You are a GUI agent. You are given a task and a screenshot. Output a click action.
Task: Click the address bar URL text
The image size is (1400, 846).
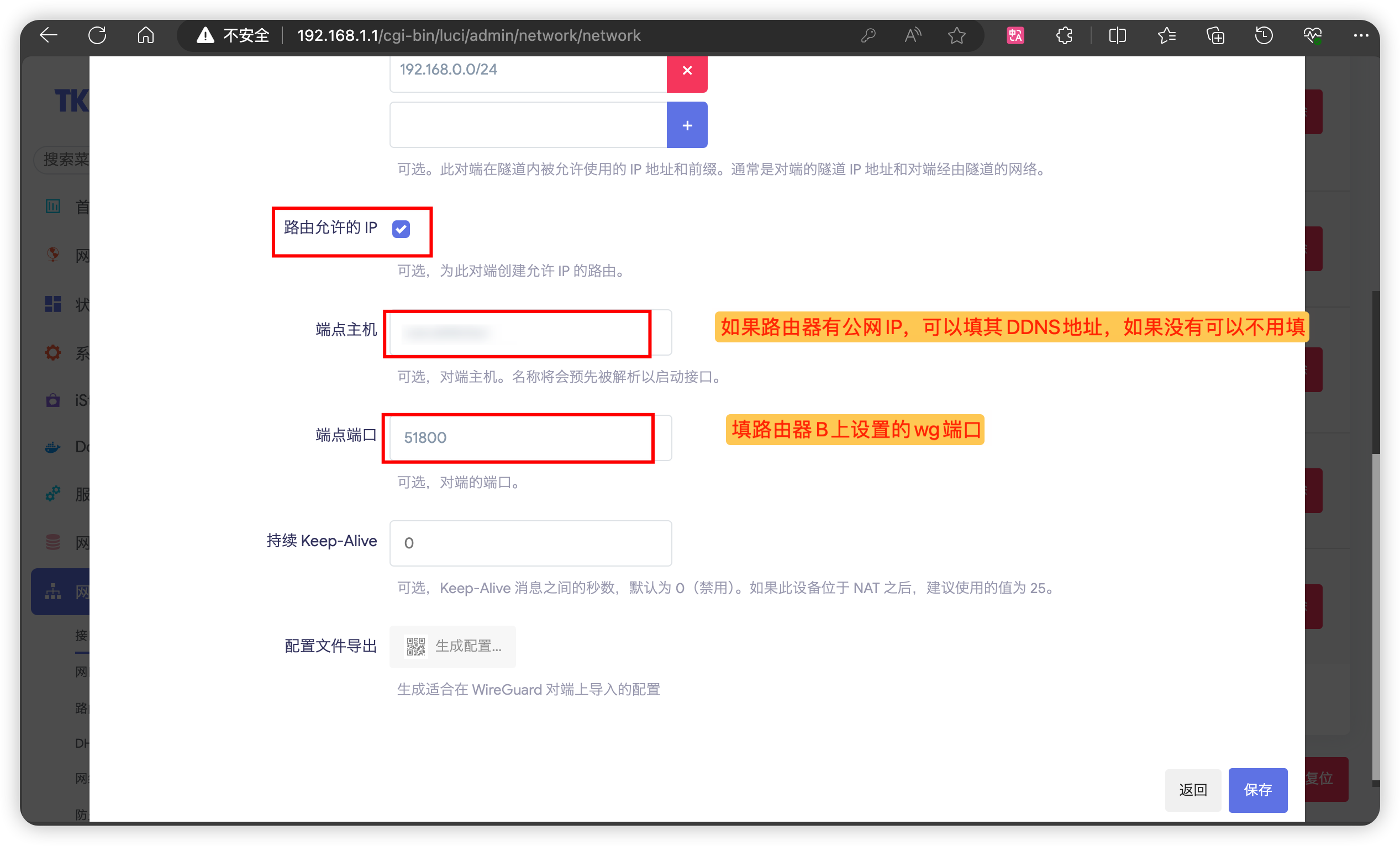(469, 35)
